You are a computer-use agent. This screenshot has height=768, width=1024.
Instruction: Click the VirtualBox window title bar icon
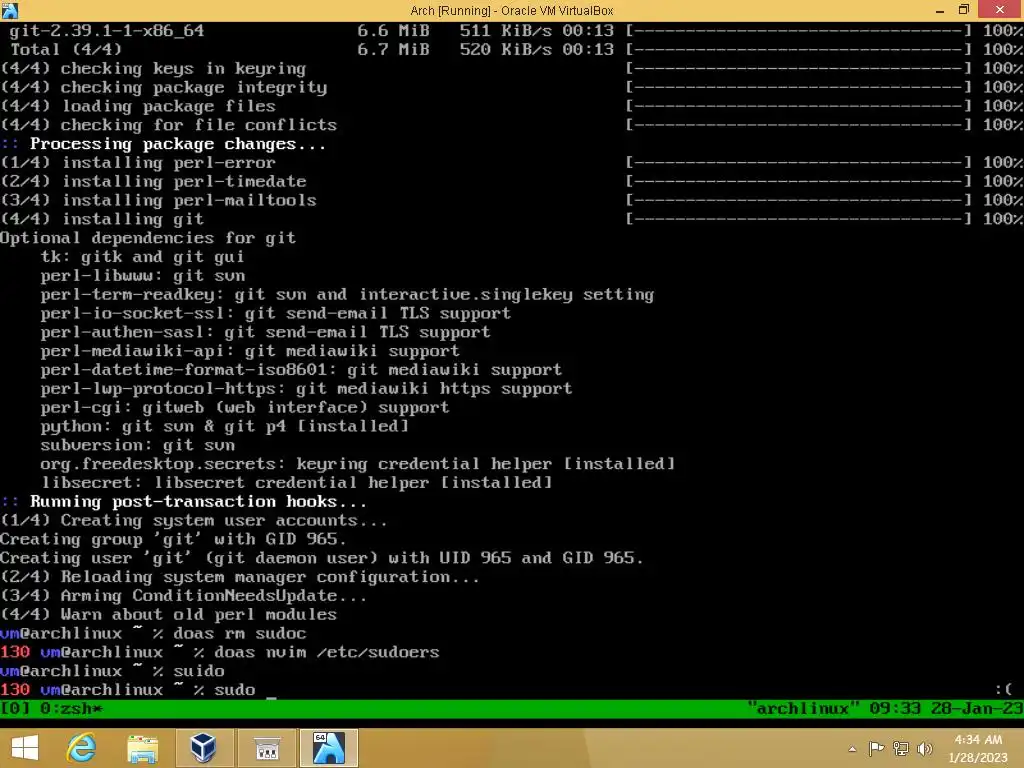10,10
